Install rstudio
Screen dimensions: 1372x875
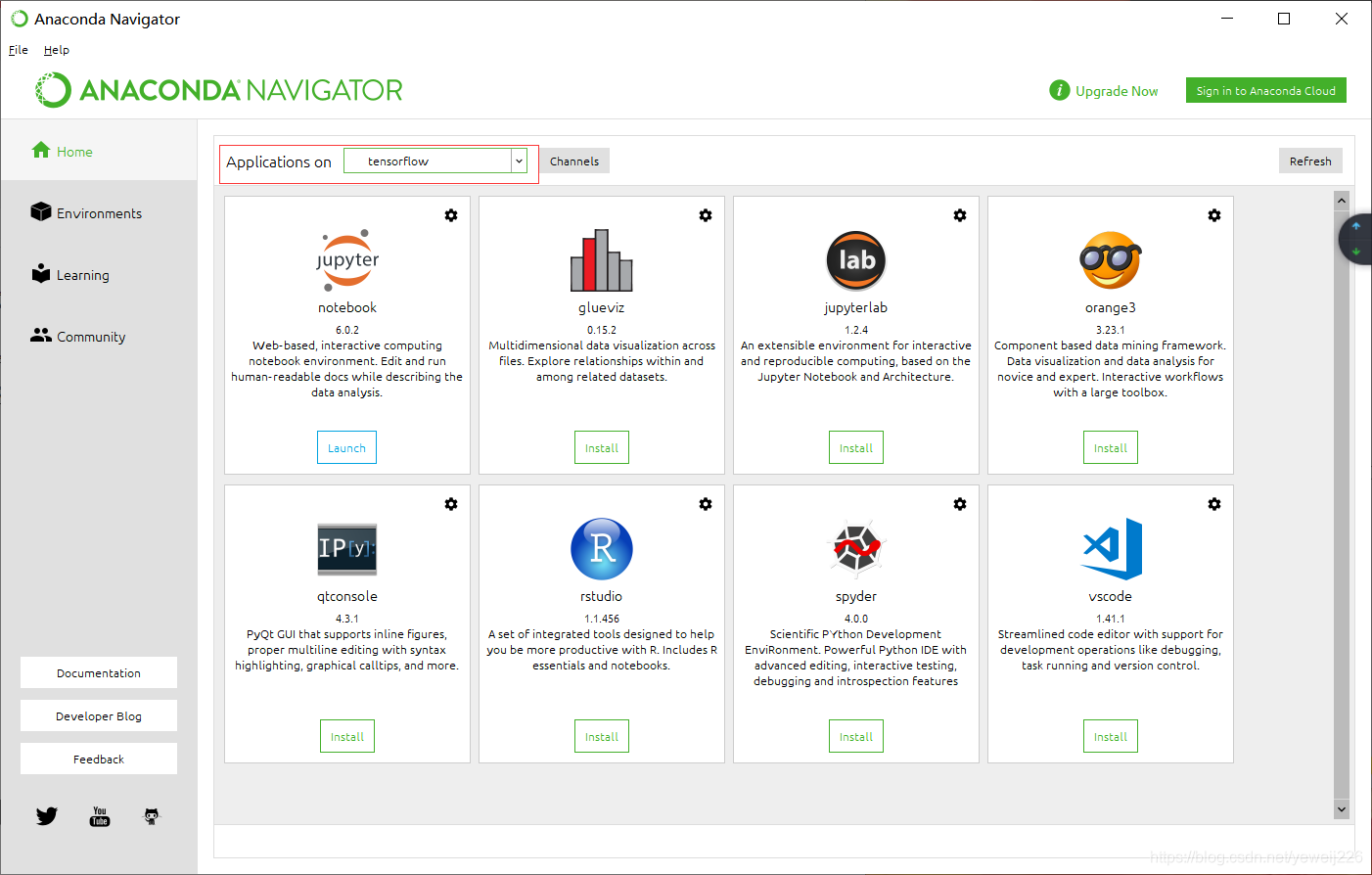(602, 736)
